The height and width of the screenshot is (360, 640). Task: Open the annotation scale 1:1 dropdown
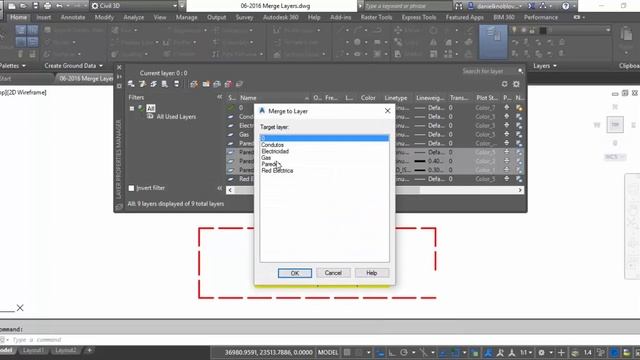pos(525,353)
